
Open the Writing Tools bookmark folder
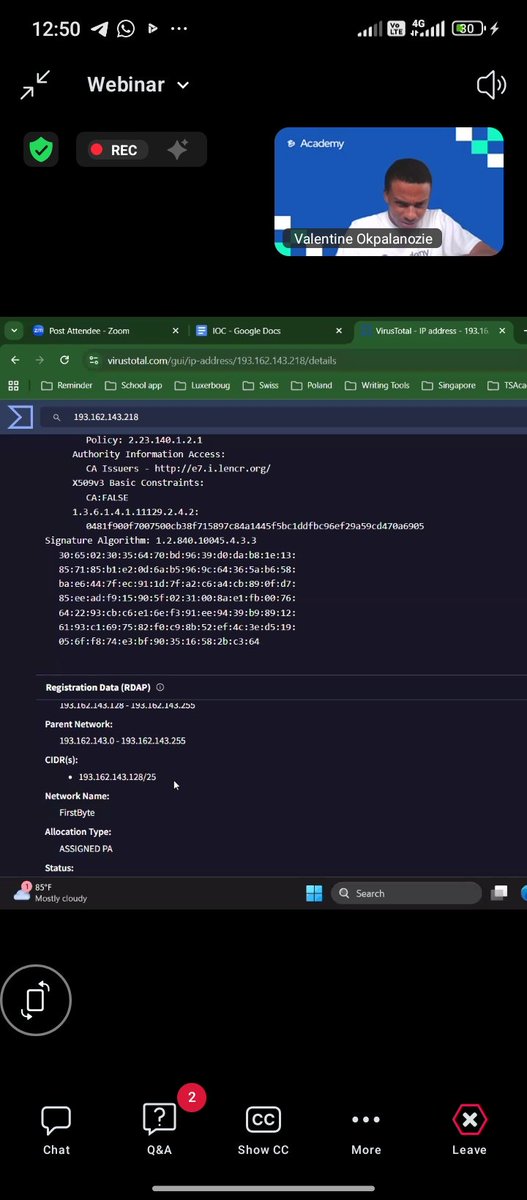coord(378,385)
